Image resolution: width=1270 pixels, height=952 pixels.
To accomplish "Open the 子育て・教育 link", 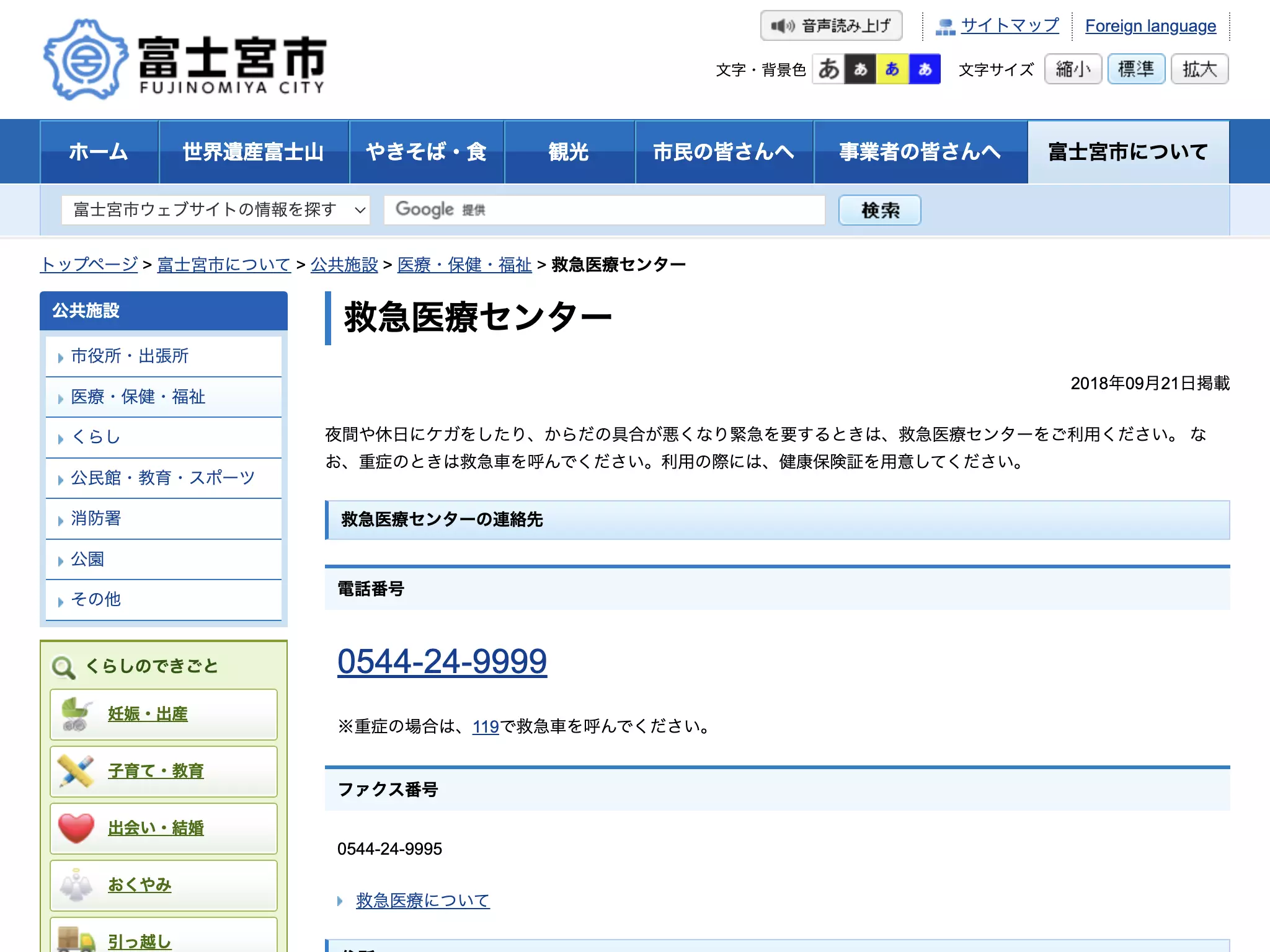I will coord(156,771).
